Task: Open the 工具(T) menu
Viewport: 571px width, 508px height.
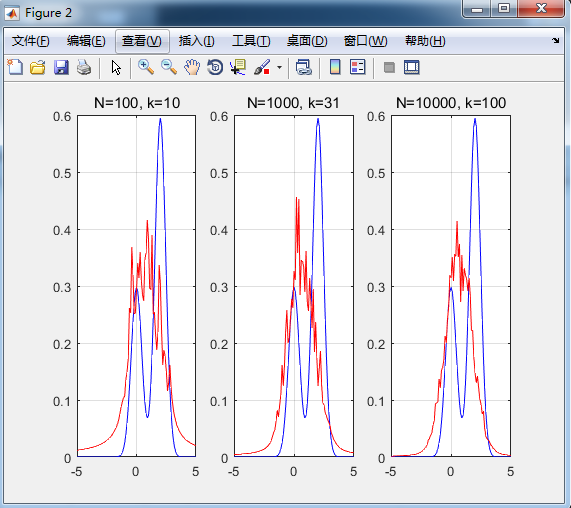Action: (251, 41)
